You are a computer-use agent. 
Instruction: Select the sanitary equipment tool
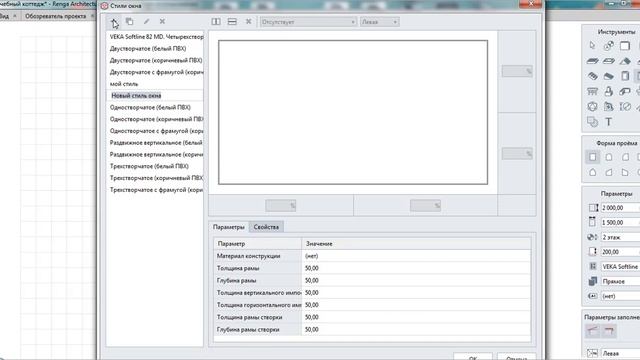(609, 91)
